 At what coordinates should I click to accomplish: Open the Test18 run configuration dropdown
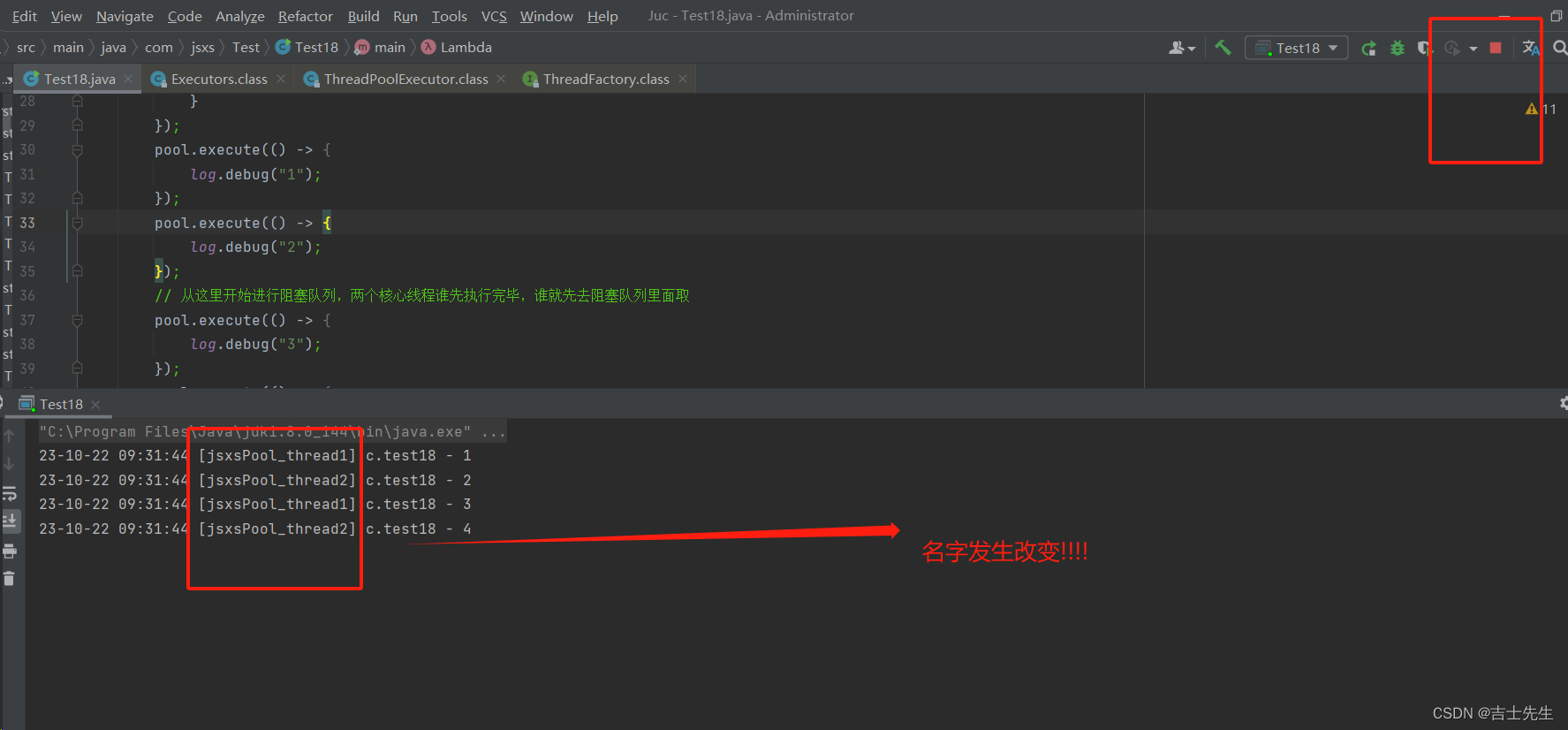coord(1297,48)
